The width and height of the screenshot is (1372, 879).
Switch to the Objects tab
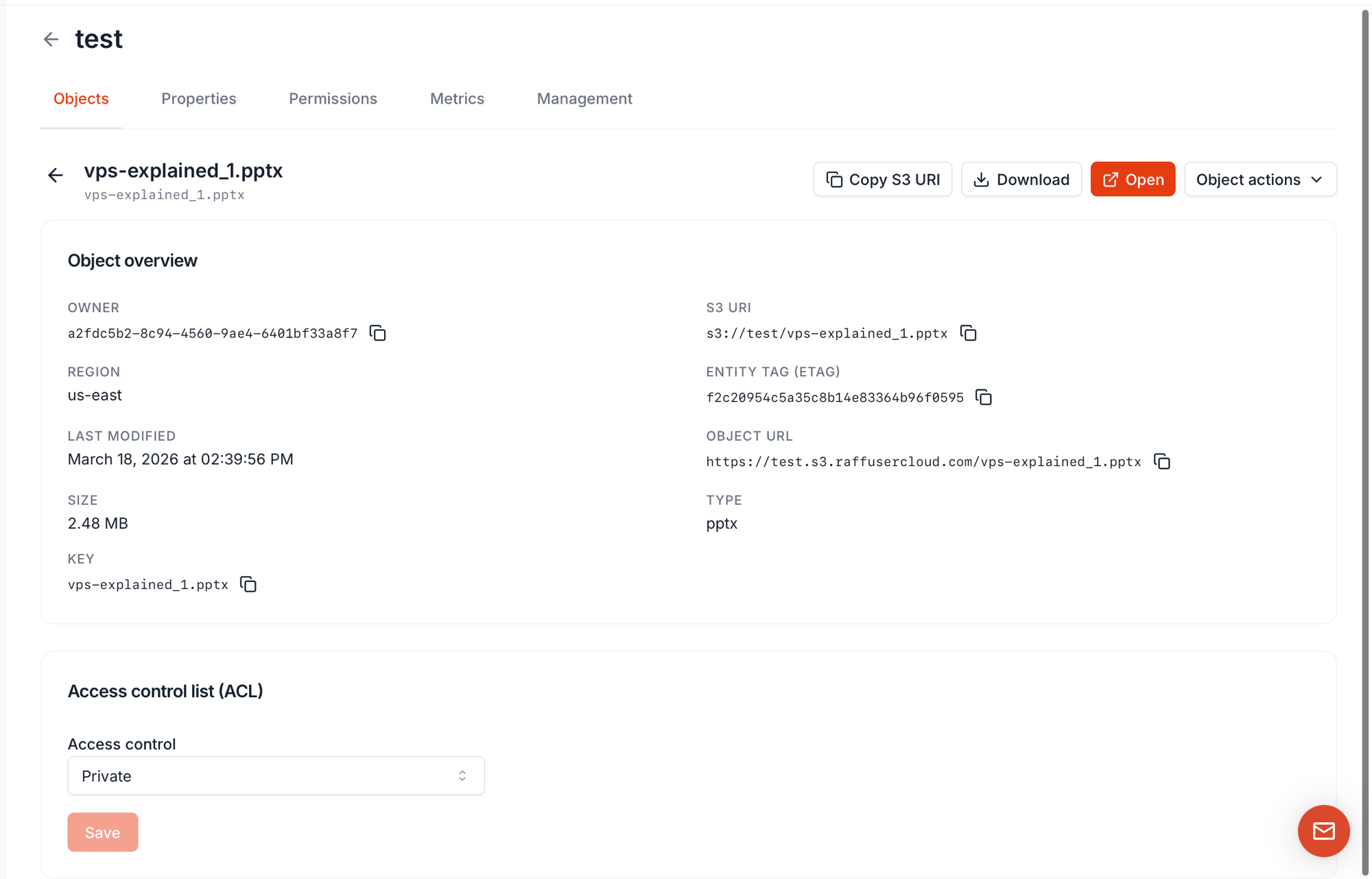point(81,99)
